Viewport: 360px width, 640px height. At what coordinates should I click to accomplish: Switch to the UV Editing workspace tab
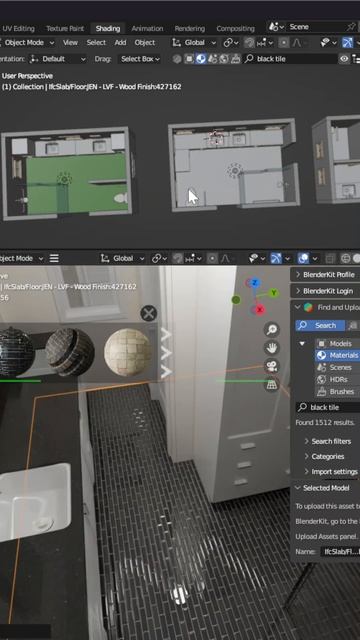[18, 28]
